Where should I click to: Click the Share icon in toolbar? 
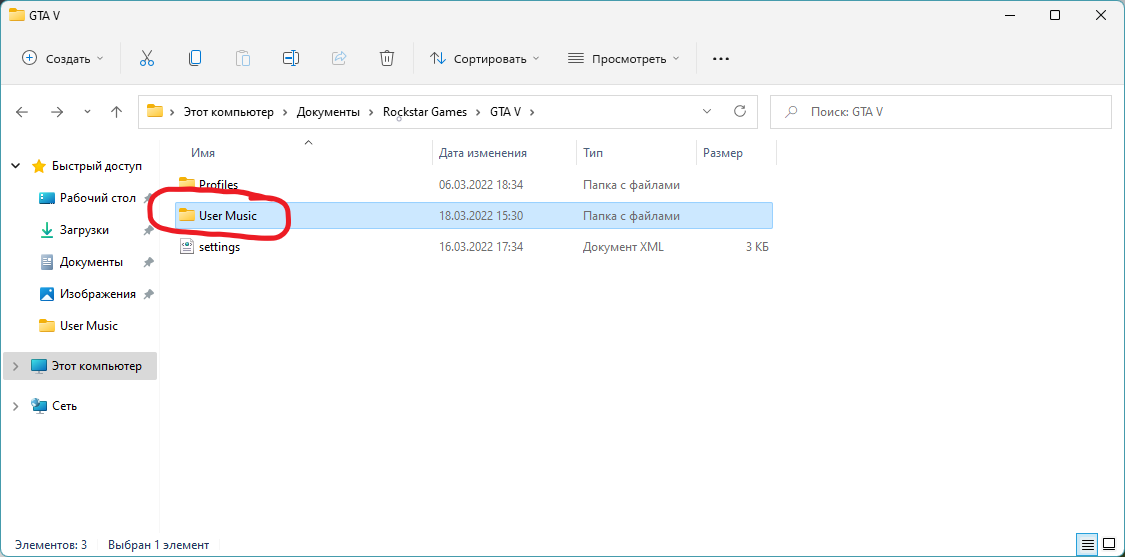(339, 59)
